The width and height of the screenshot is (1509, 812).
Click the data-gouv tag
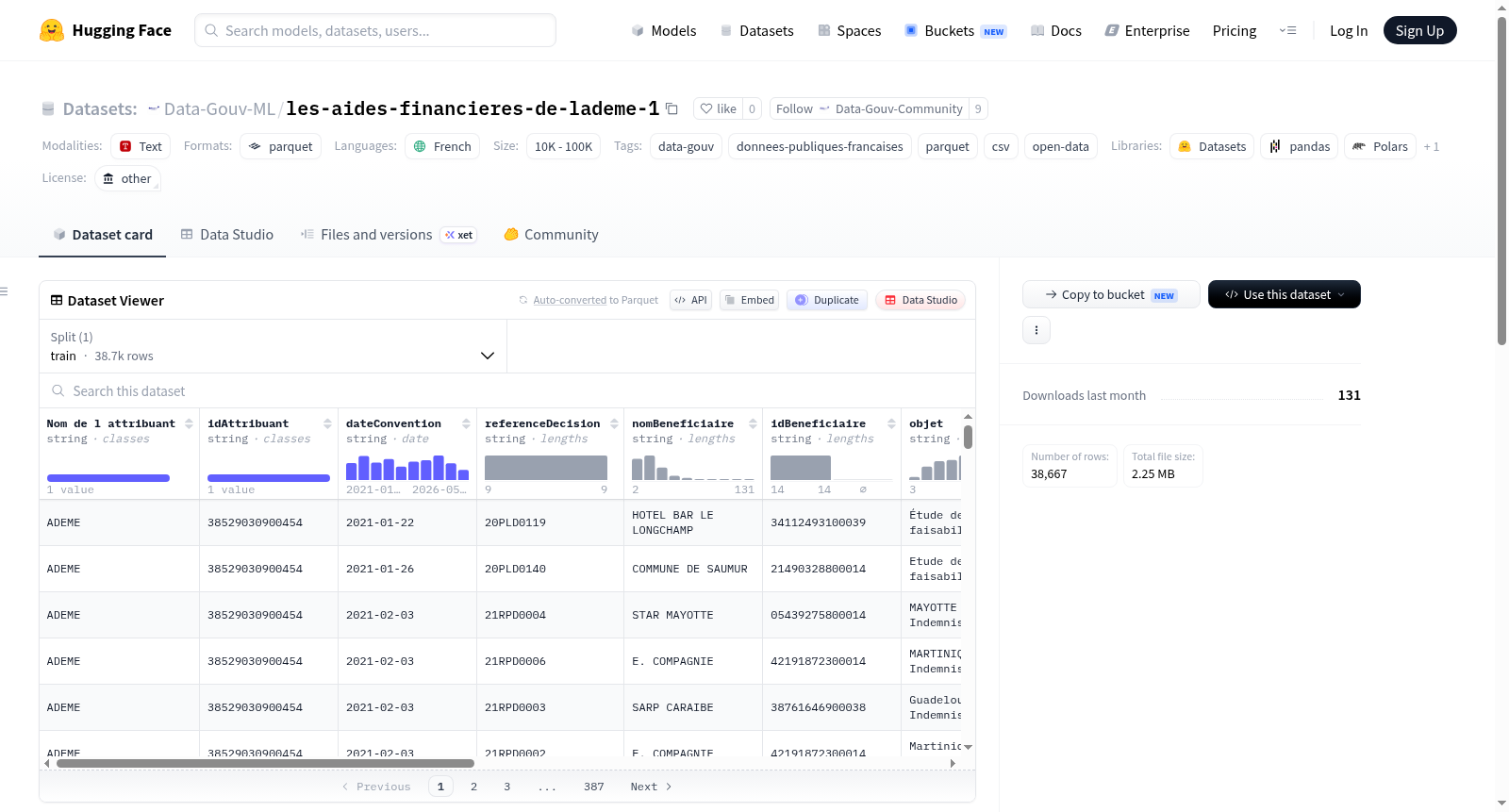click(x=687, y=146)
